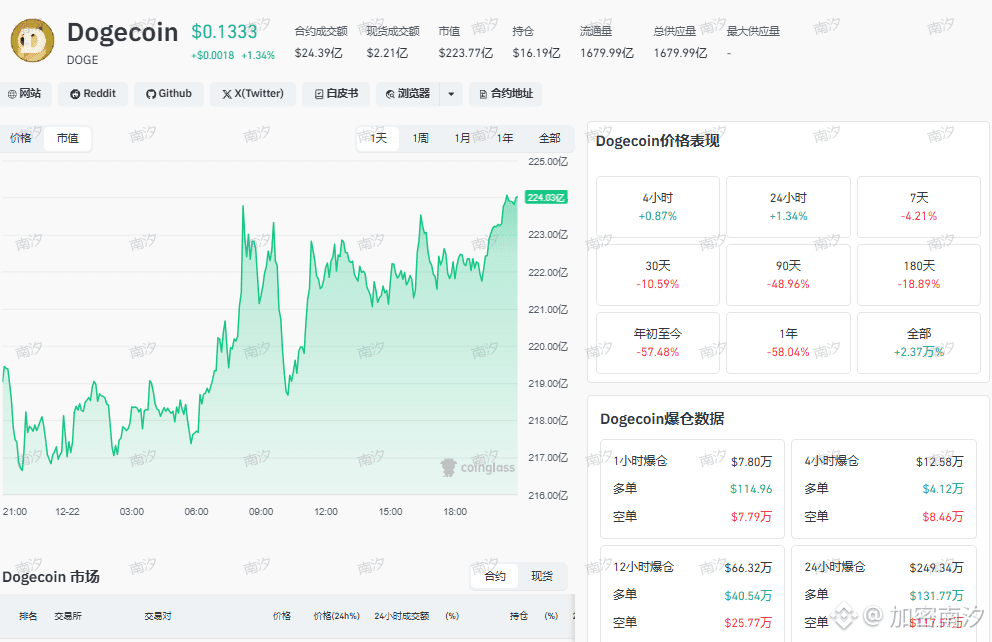Viewport: 992px width, 642px height.
Task: Click the 1小时爆仓 liquidation value
Action: pyautogui.click(x=752, y=462)
